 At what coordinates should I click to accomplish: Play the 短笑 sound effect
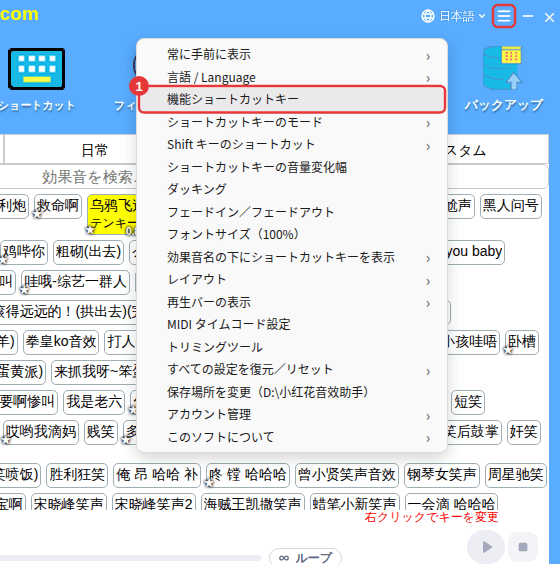tap(468, 402)
